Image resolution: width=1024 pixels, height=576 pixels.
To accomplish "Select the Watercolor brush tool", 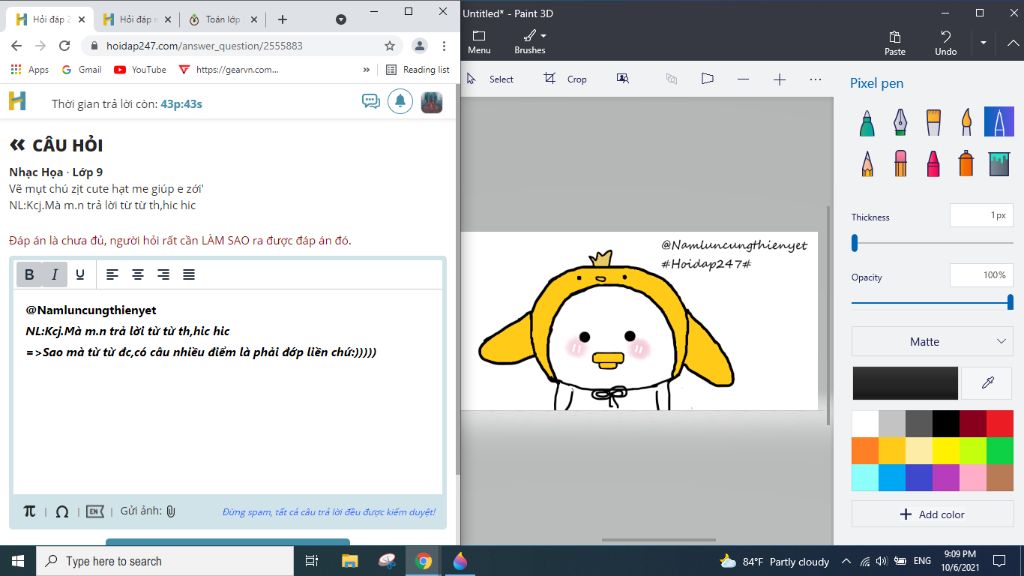I will [x=966, y=122].
